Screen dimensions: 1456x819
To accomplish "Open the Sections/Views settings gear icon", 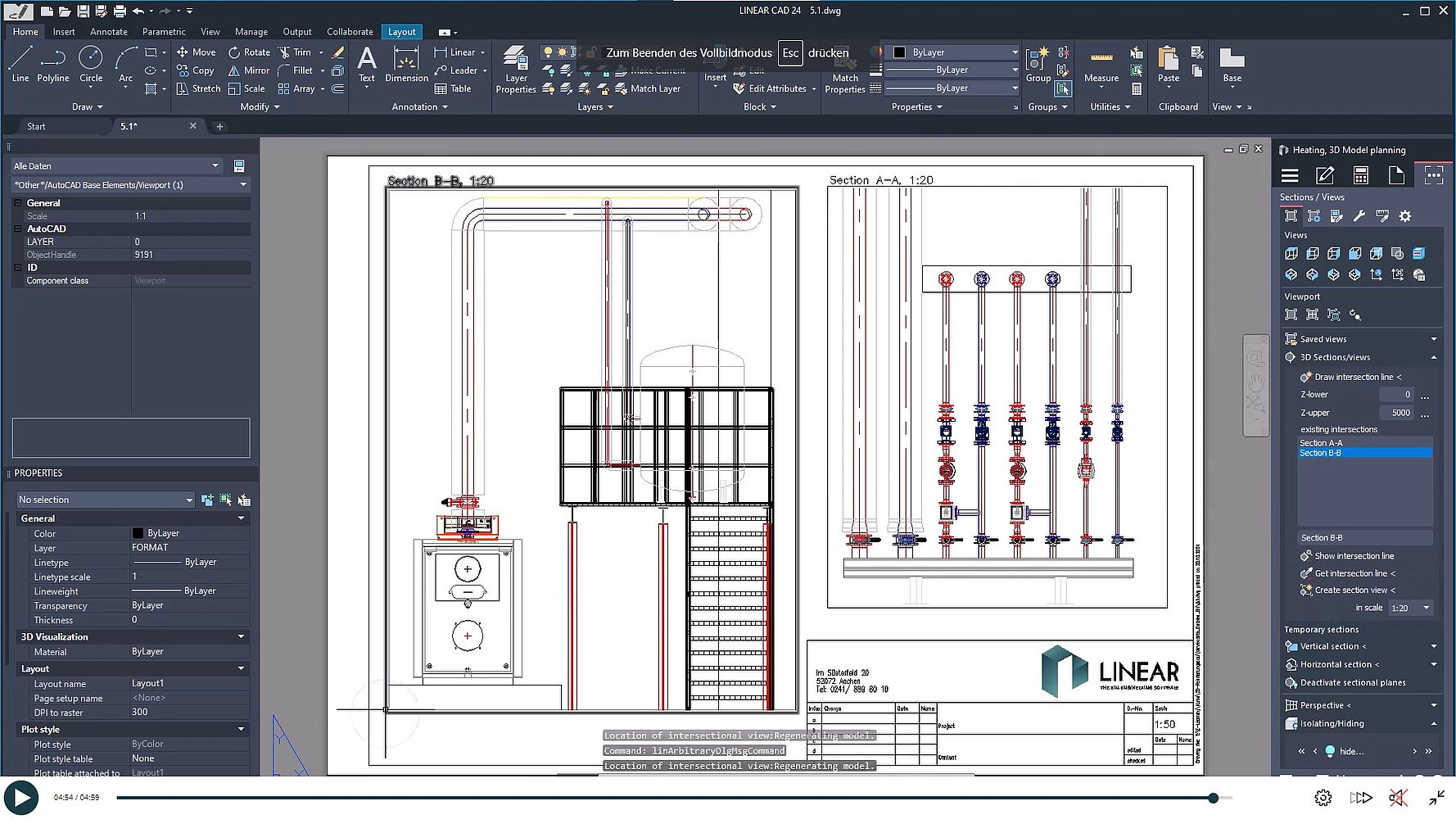I will tap(1405, 215).
